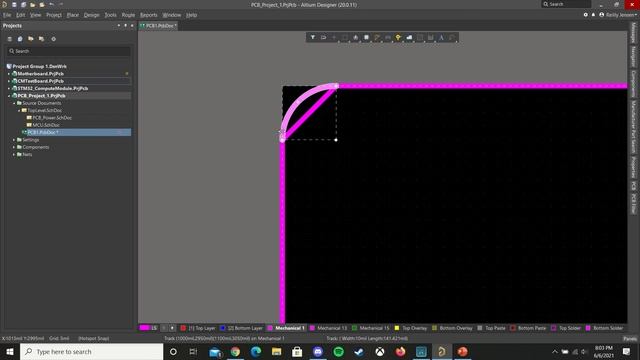Click the place line icon in the Active Bar

pyautogui.click(x=451, y=38)
